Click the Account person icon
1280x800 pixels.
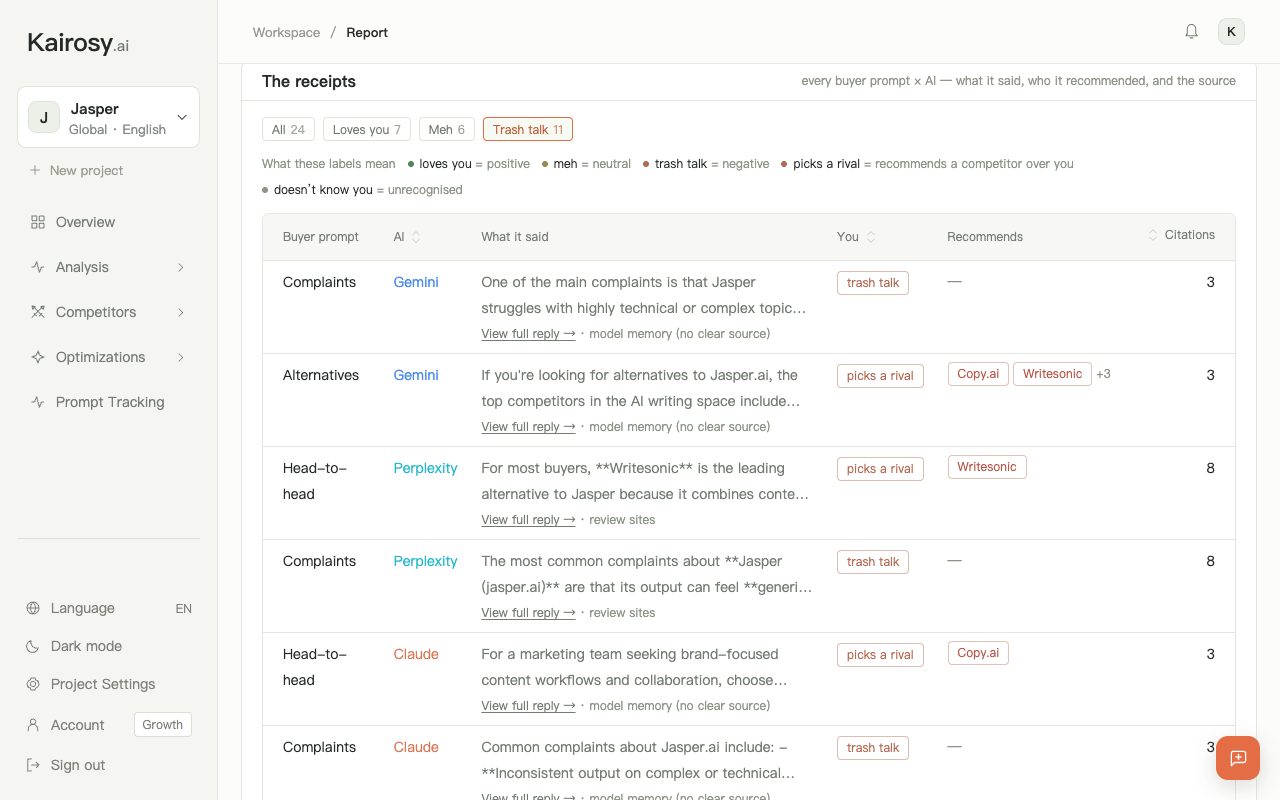33,725
